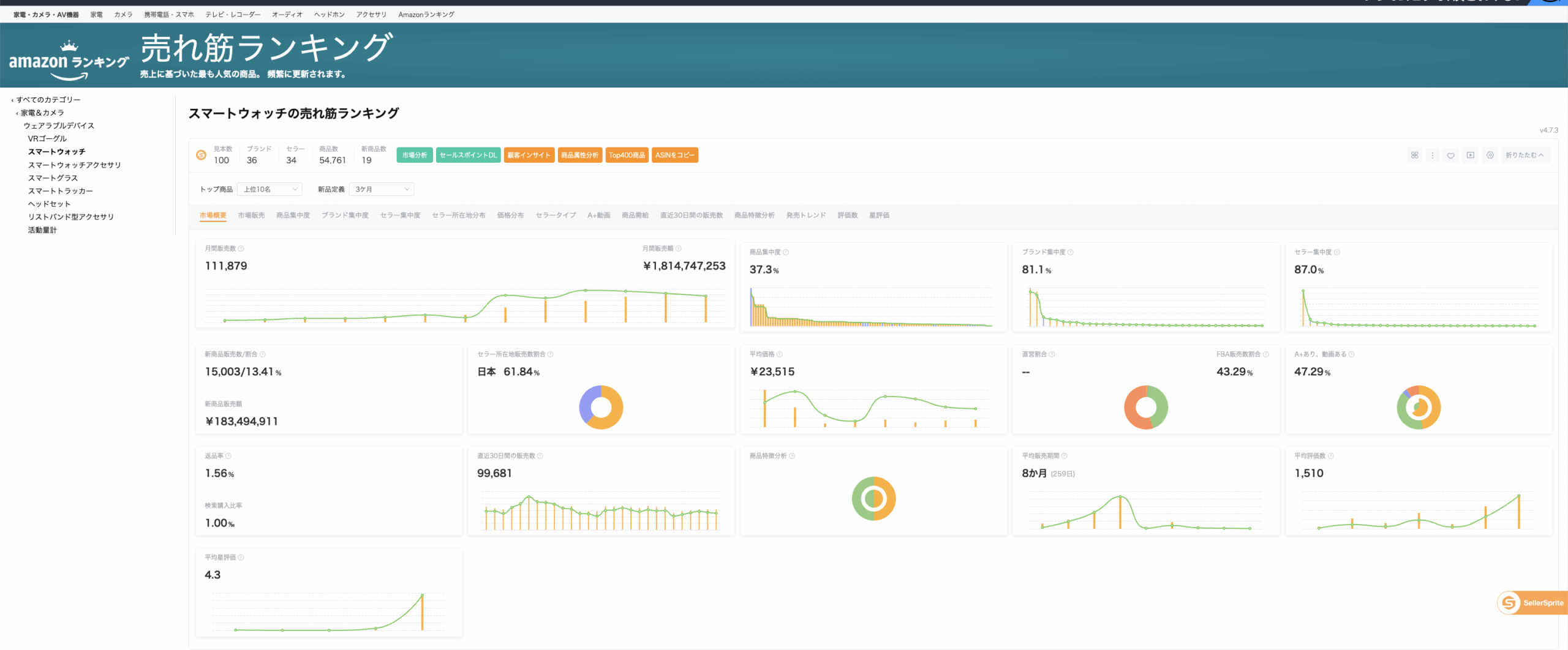This screenshot has width=1568, height=650.
Task: Open the Amazonランキング top navigation link
Action: pos(426,15)
